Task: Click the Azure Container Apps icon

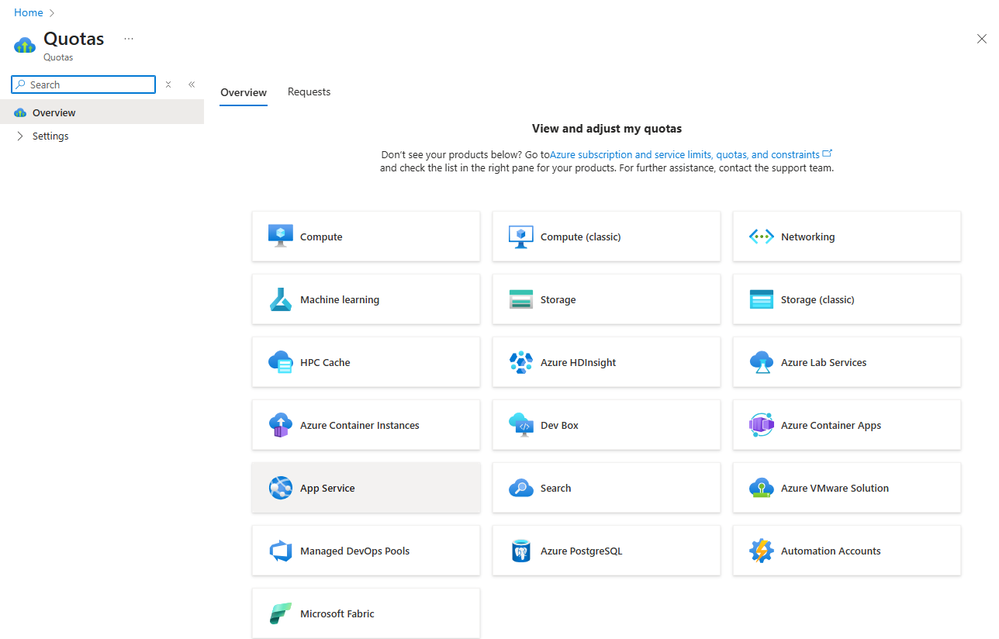Action: (x=761, y=425)
